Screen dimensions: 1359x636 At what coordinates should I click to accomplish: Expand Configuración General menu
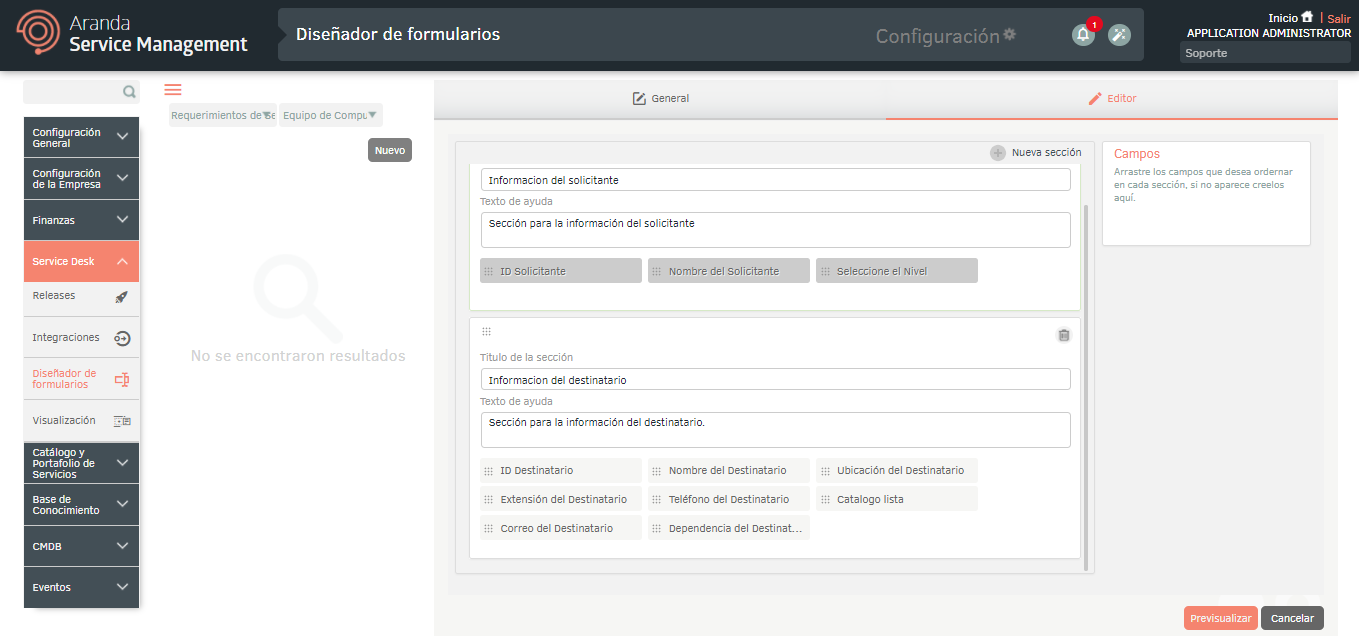(82, 137)
